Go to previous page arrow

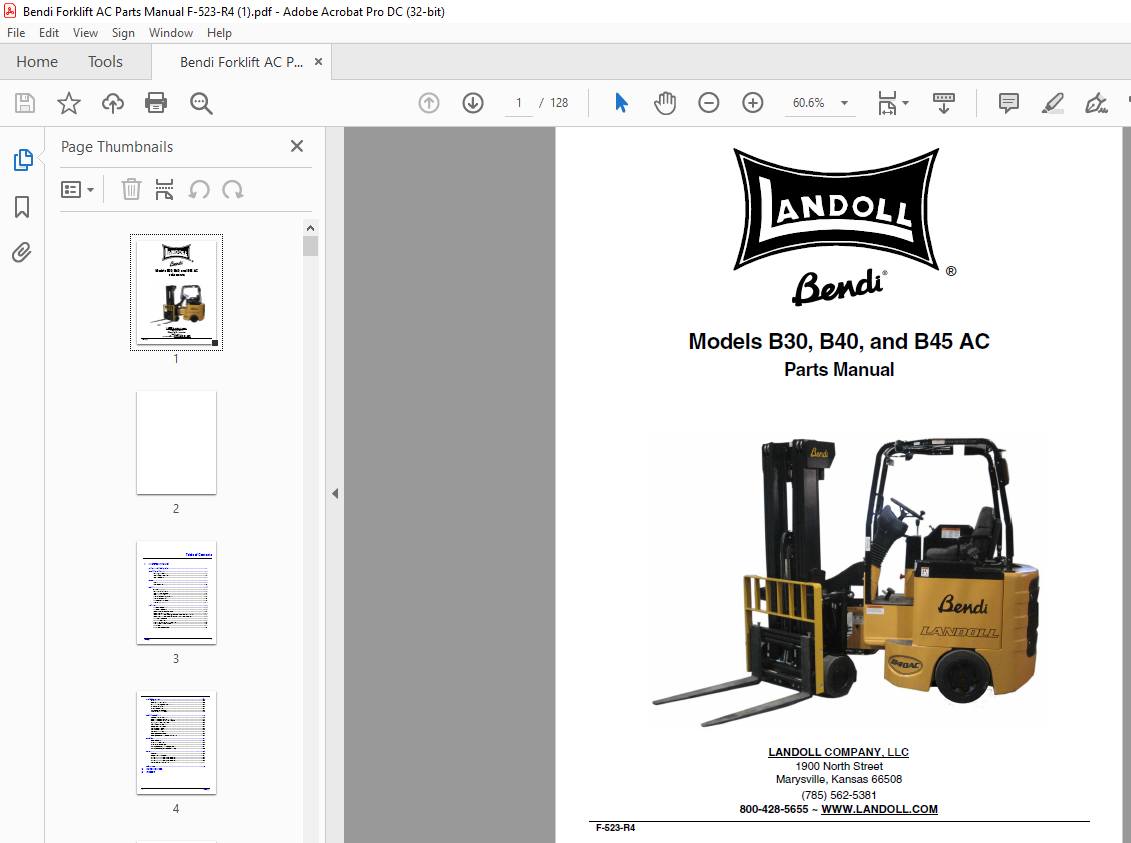pos(428,103)
